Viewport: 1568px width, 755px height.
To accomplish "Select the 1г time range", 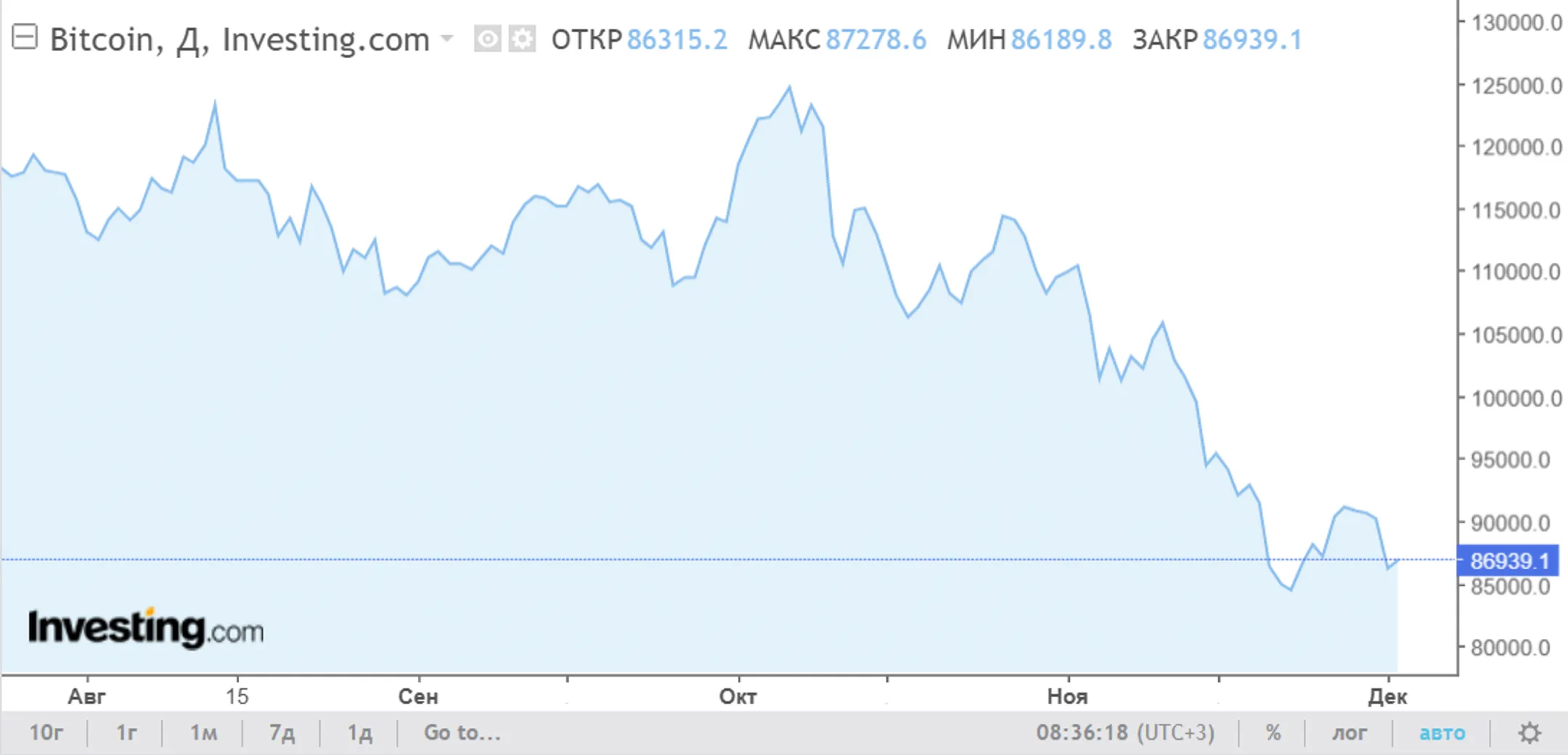I will pos(126,733).
